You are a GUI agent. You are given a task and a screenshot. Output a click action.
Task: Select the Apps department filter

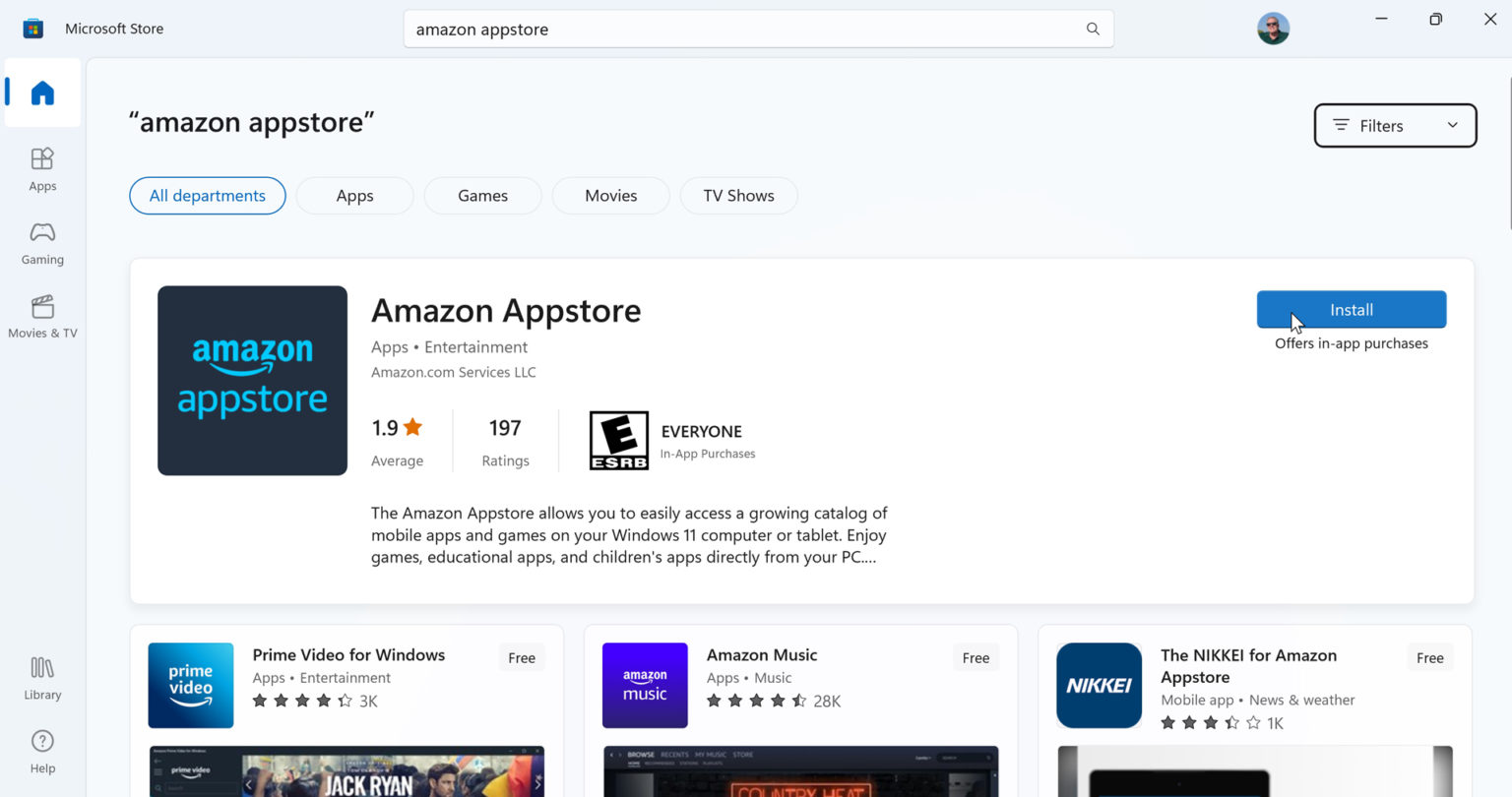pos(354,195)
